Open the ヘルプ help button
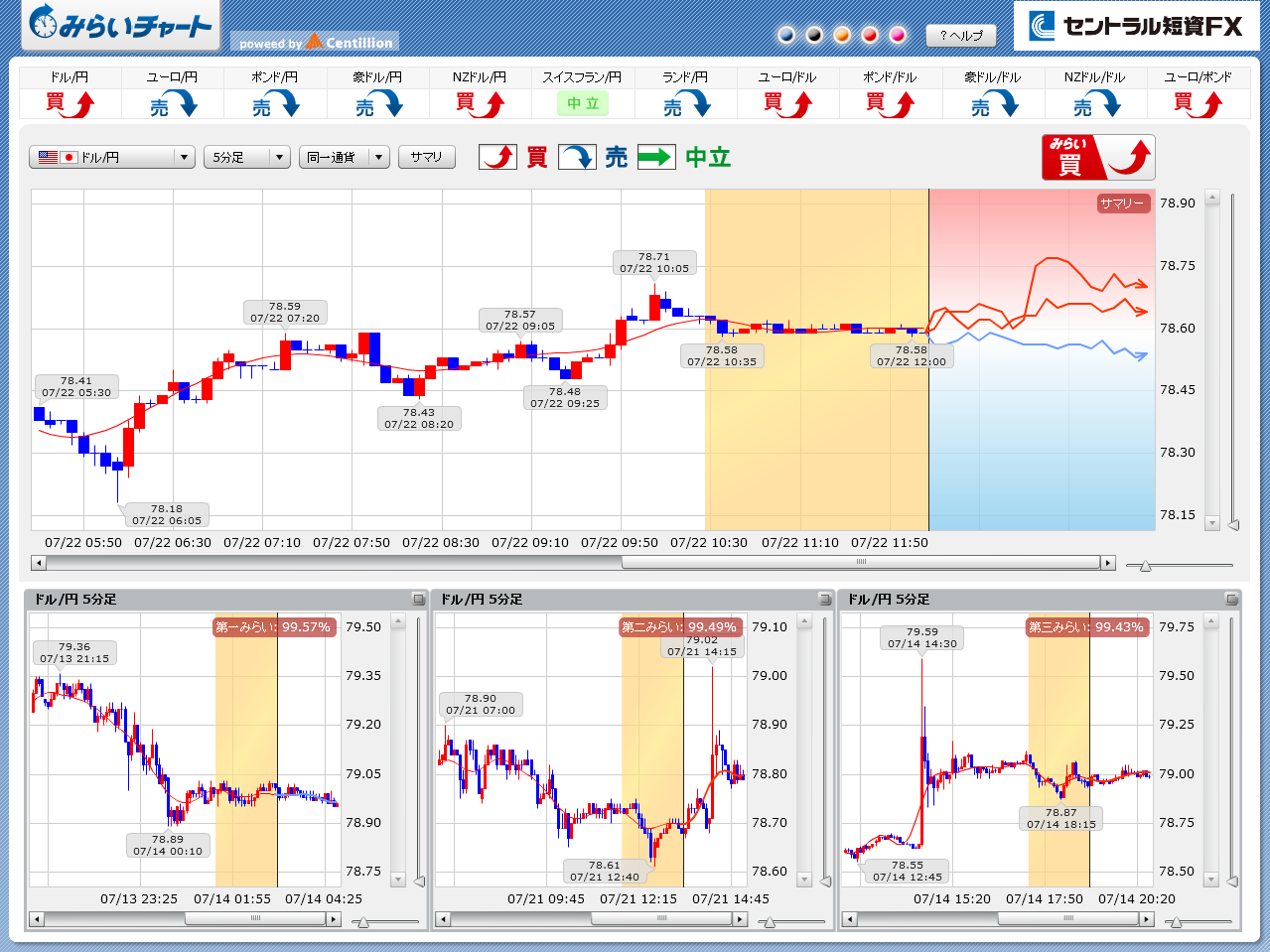1270x952 pixels. coord(961,36)
